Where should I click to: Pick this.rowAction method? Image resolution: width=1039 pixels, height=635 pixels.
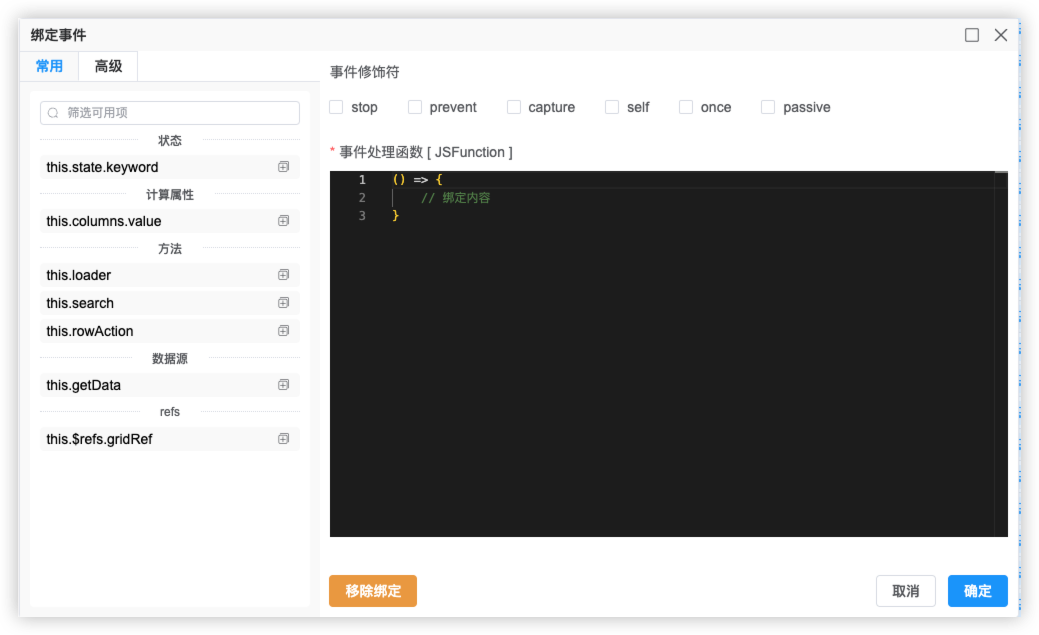click(170, 331)
